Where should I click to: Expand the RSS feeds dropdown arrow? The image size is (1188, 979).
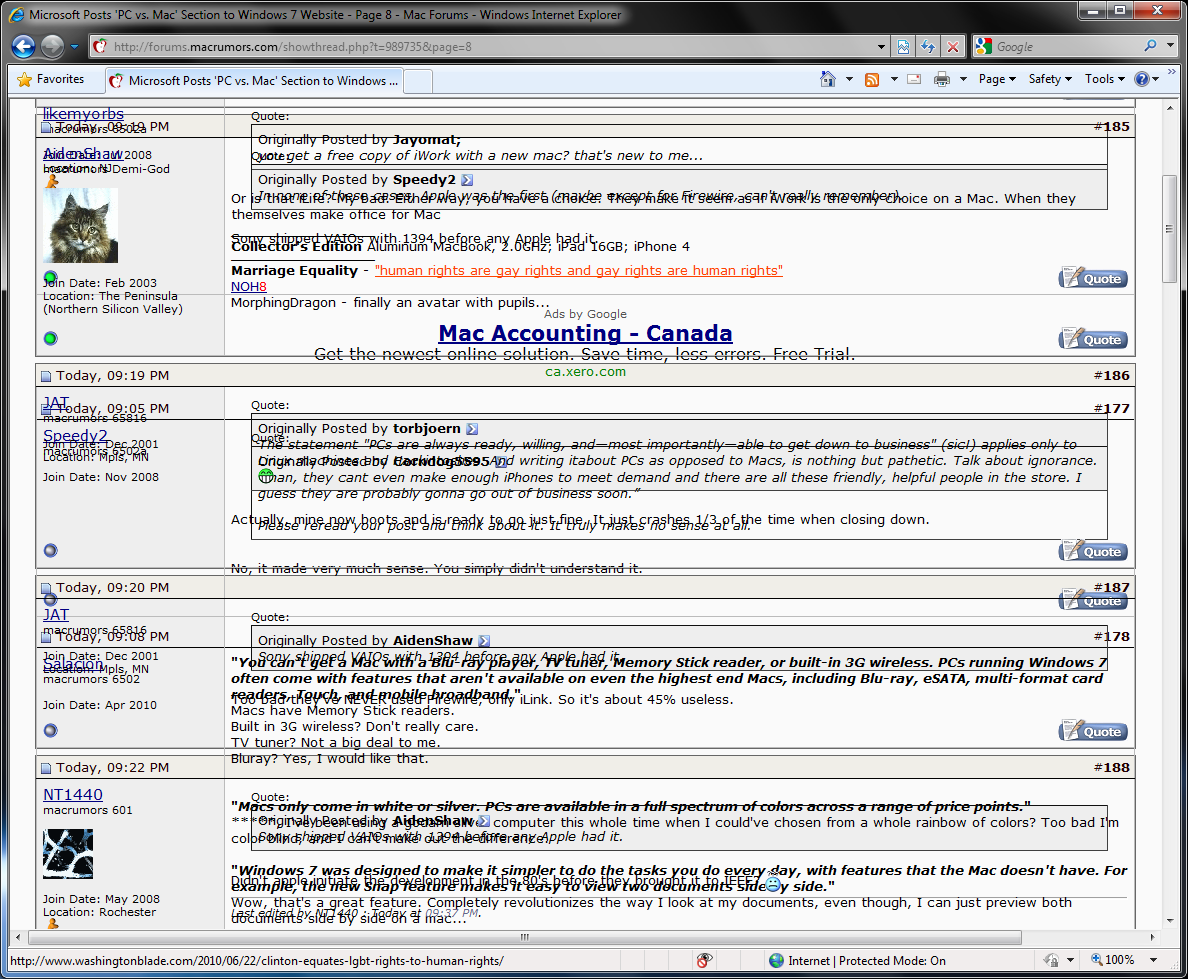click(894, 79)
